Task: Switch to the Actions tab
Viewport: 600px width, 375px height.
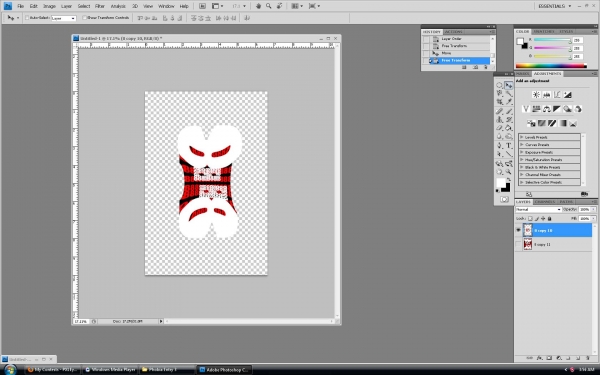Action: (454, 32)
